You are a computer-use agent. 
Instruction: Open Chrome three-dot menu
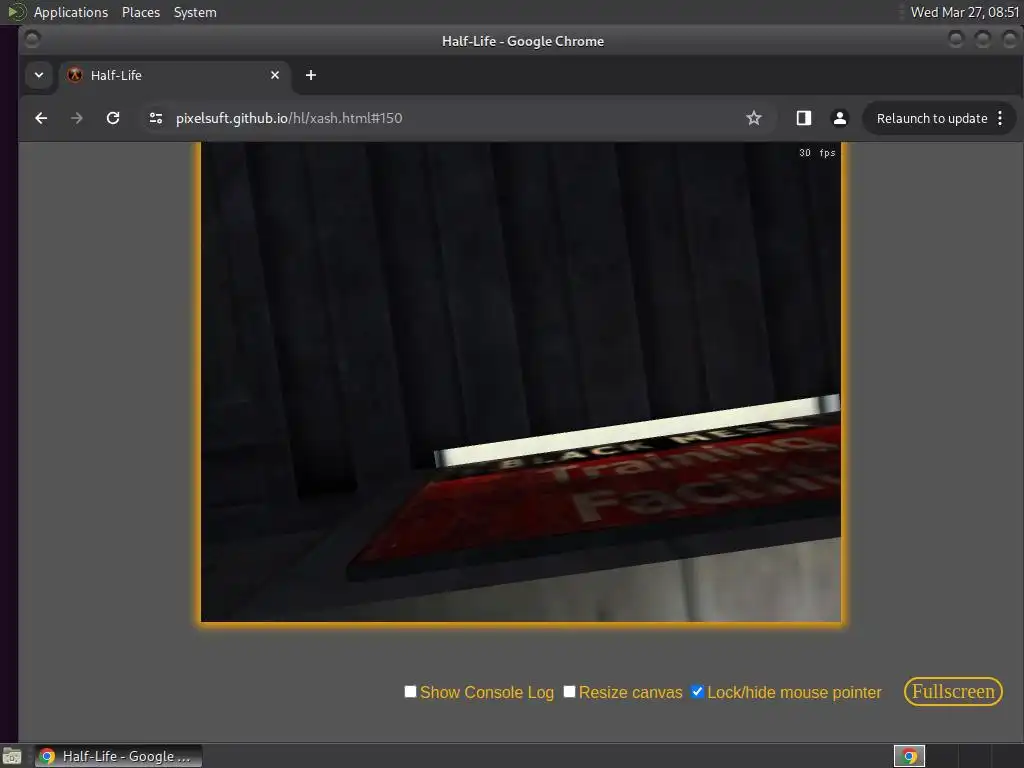click(x=1000, y=118)
